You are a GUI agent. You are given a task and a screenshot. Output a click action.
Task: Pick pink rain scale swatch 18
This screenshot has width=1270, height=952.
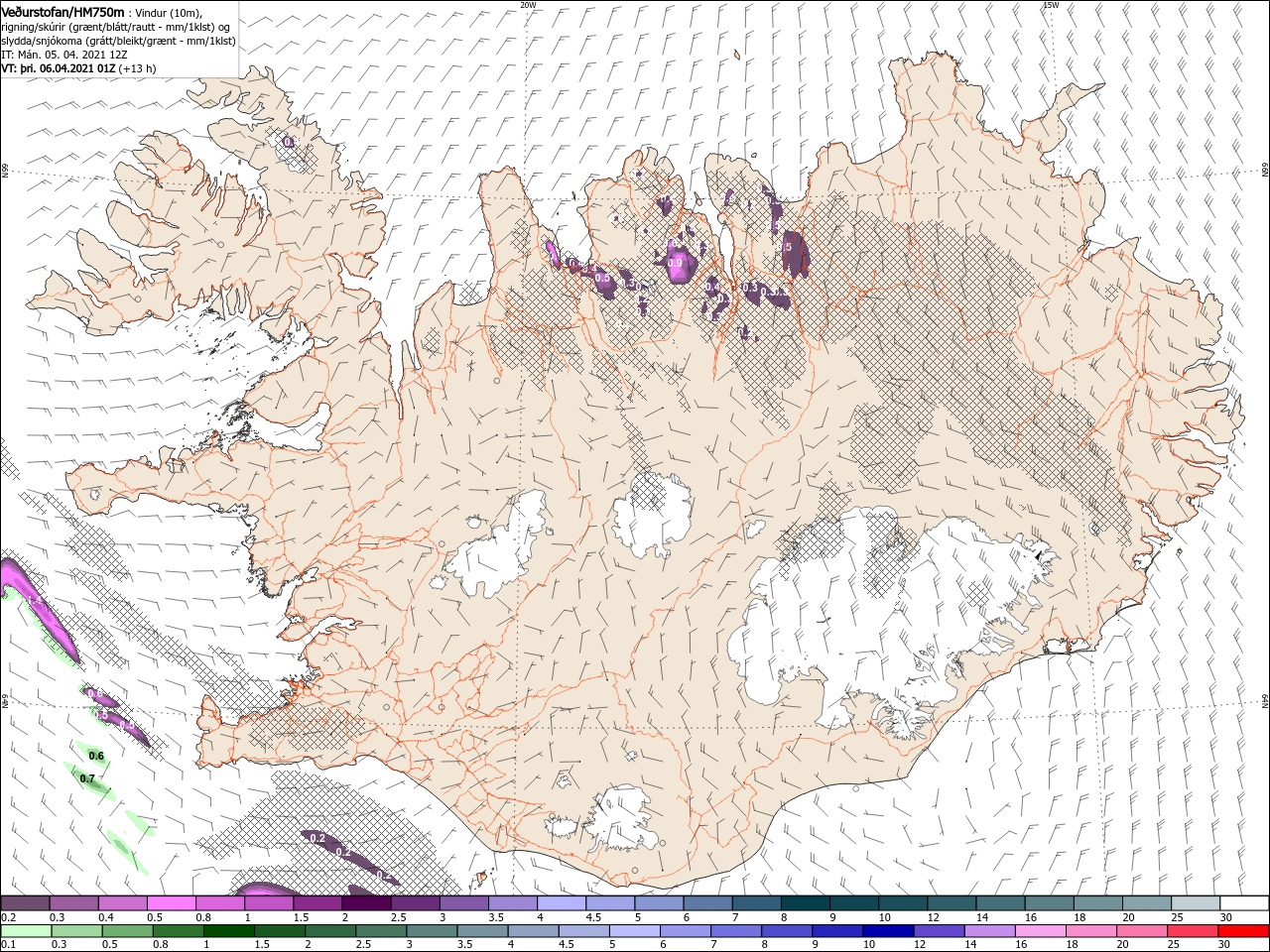coord(1090,931)
